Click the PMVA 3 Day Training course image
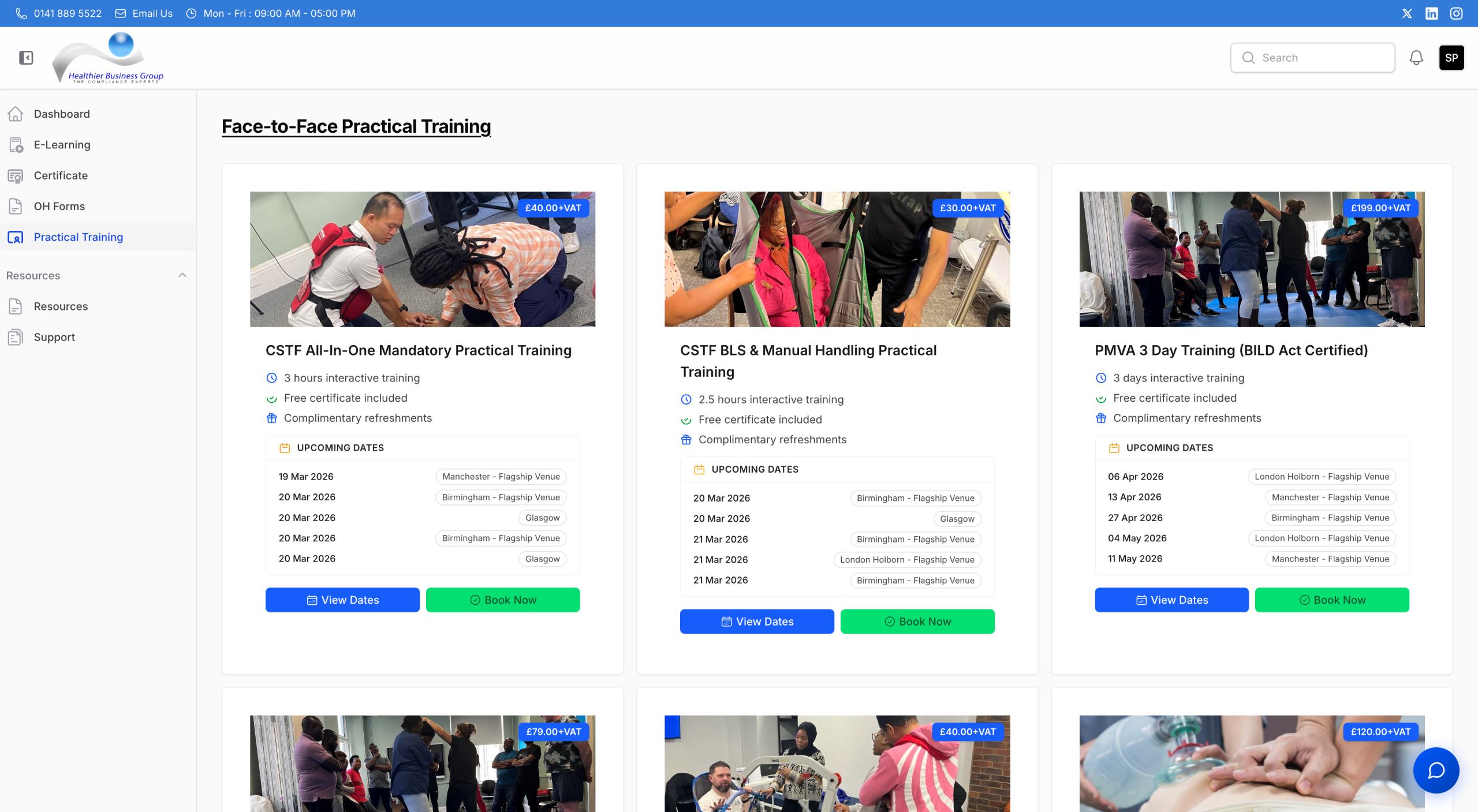 tap(1252, 259)
